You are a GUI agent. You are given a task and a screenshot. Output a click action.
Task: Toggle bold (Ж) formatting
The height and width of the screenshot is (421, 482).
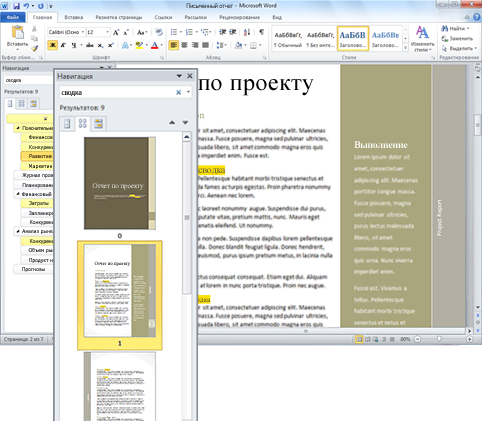[52, 45]
